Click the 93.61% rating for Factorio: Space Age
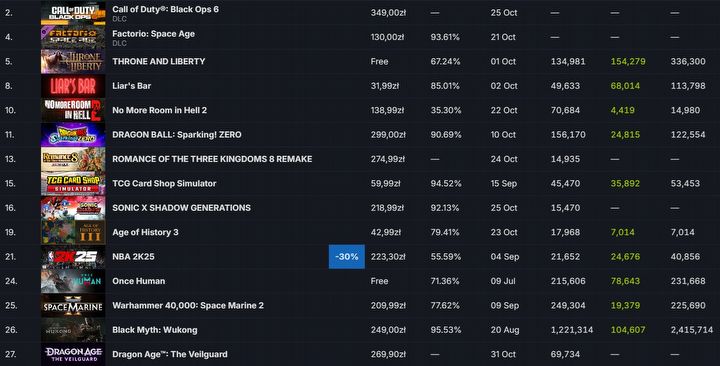 (x=445, y=37)
